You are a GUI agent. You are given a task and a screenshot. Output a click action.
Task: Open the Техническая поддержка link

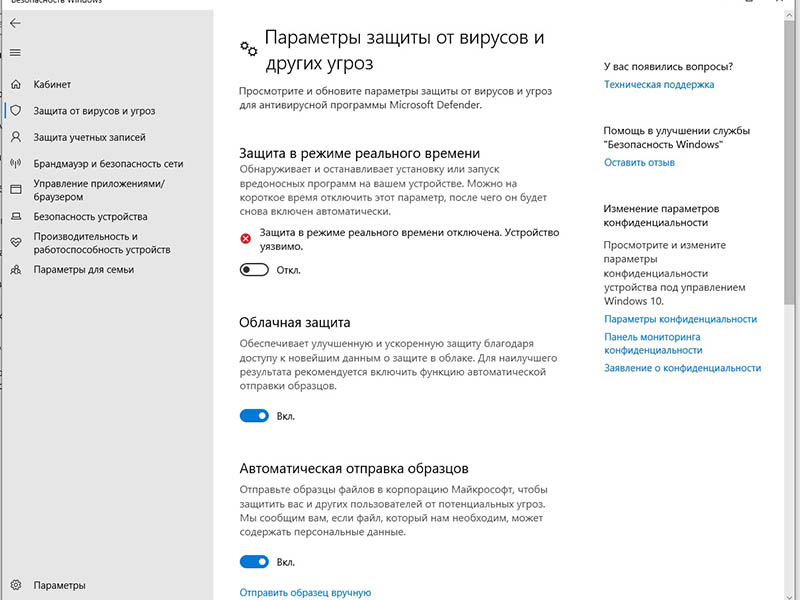coord(659,84)
